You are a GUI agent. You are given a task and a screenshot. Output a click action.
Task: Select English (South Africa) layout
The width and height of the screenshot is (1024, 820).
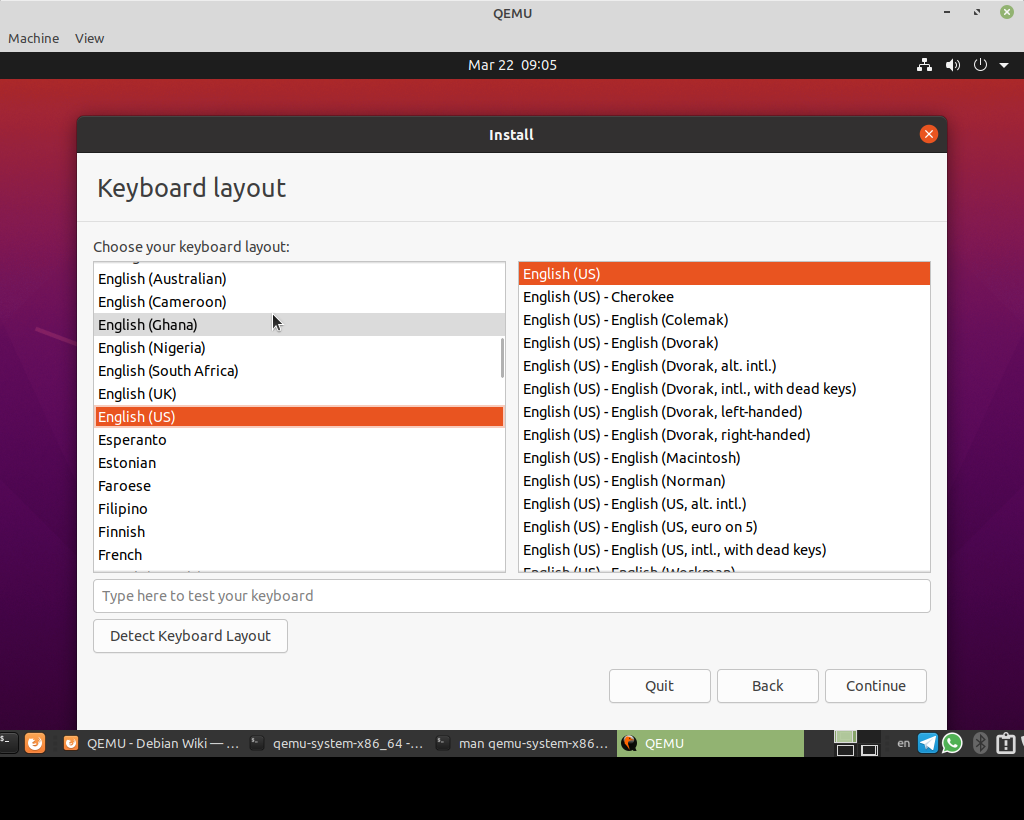(299, 371)
